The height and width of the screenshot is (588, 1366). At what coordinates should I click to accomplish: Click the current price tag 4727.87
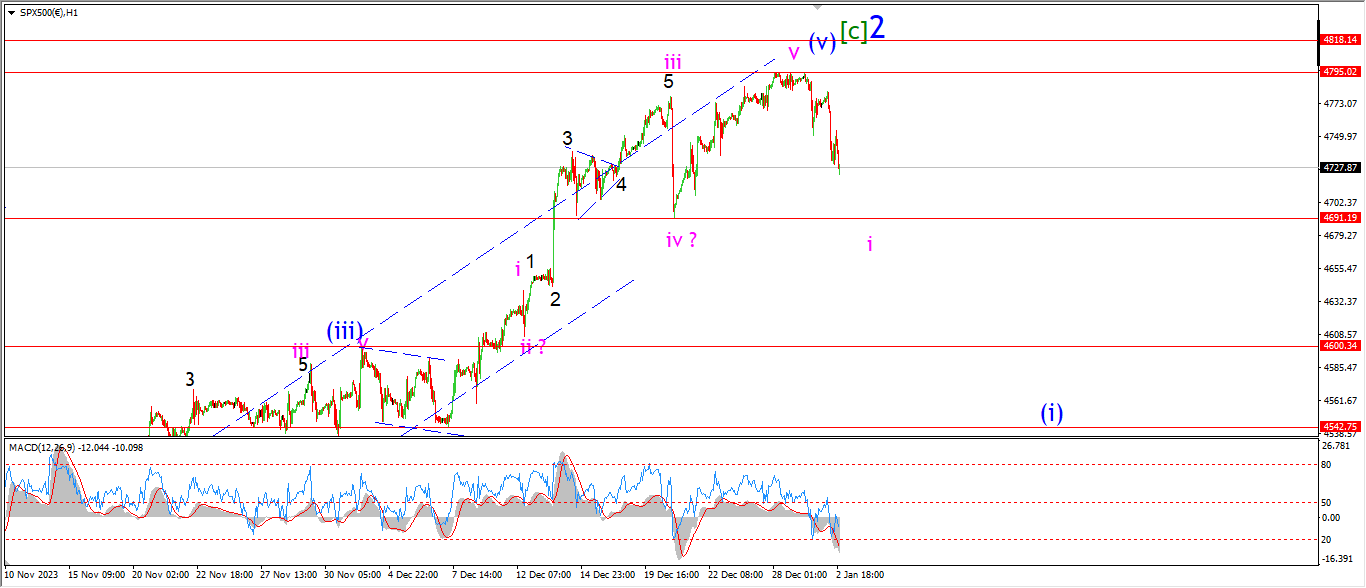pos(1338,168)
